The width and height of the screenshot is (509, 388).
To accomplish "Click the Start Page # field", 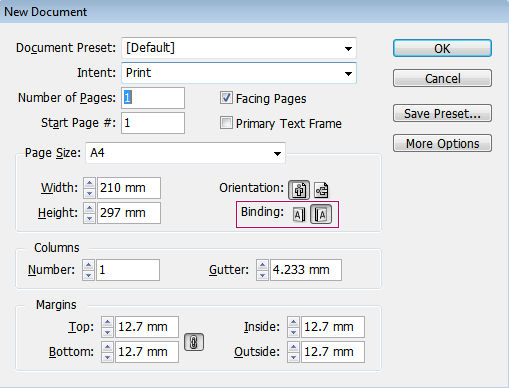I will (x=153, y=123).
